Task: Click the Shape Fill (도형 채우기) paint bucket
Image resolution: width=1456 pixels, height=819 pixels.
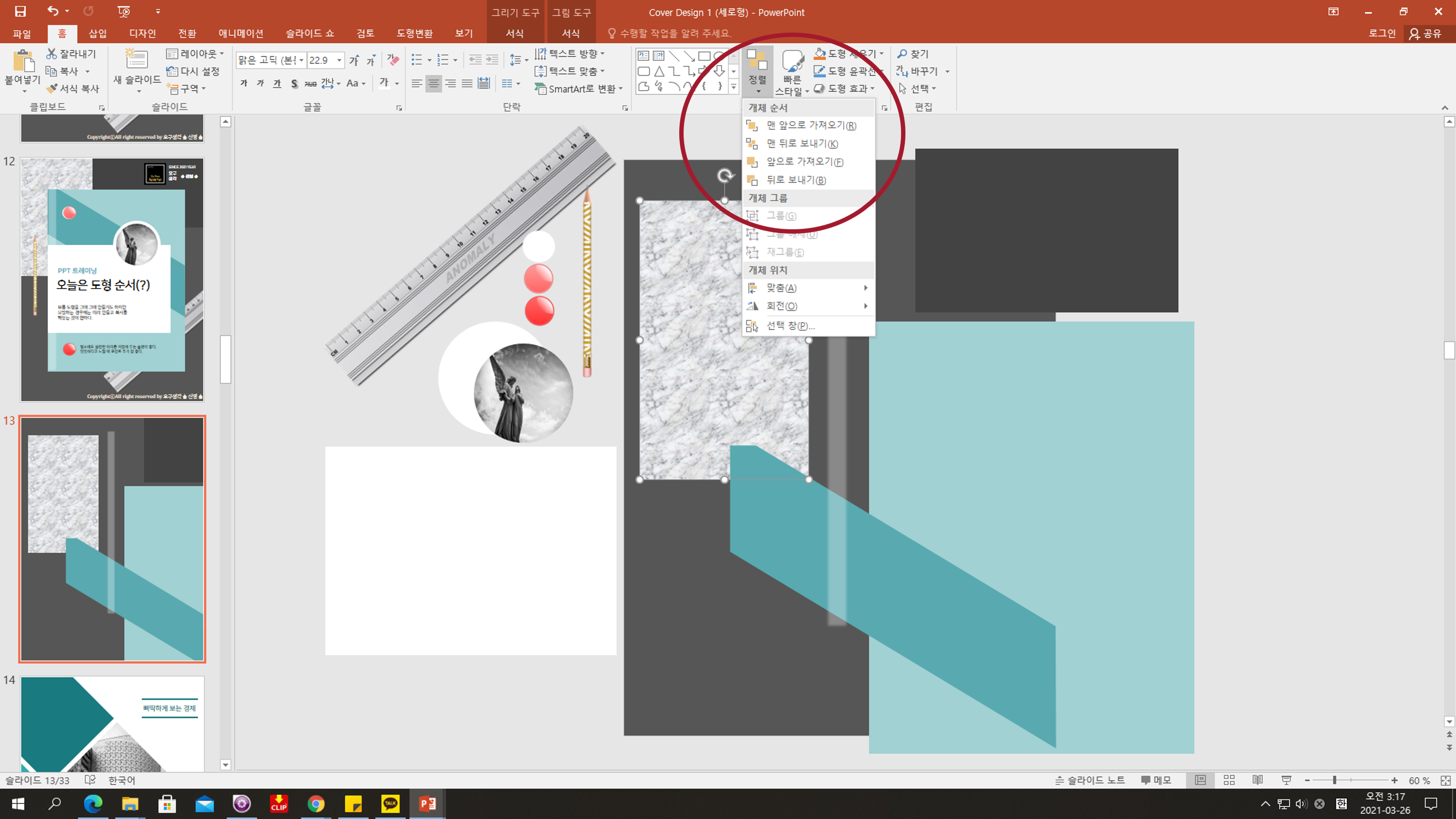Action: [820, 54]
